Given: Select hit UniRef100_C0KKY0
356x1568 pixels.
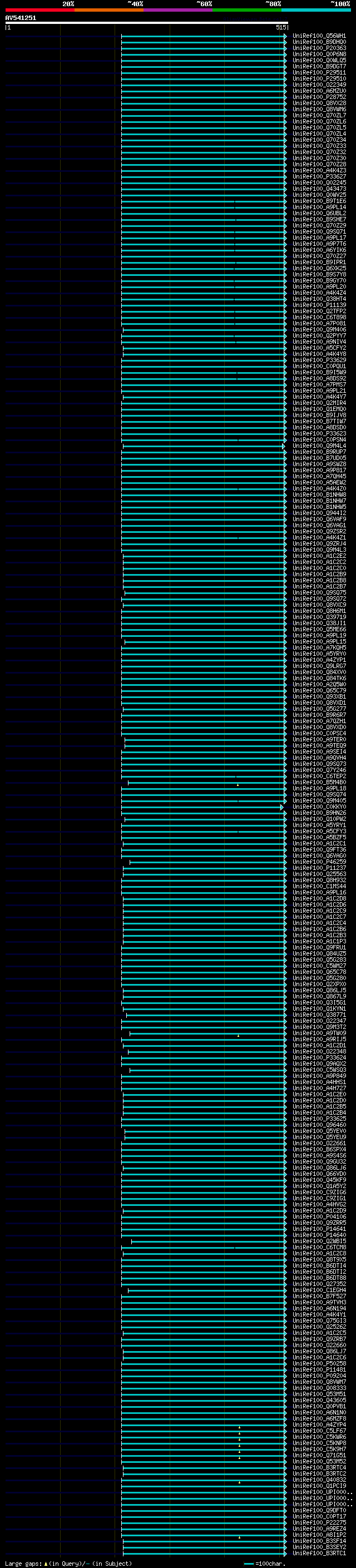Looking at the screenshot, I should pos(319,807).
